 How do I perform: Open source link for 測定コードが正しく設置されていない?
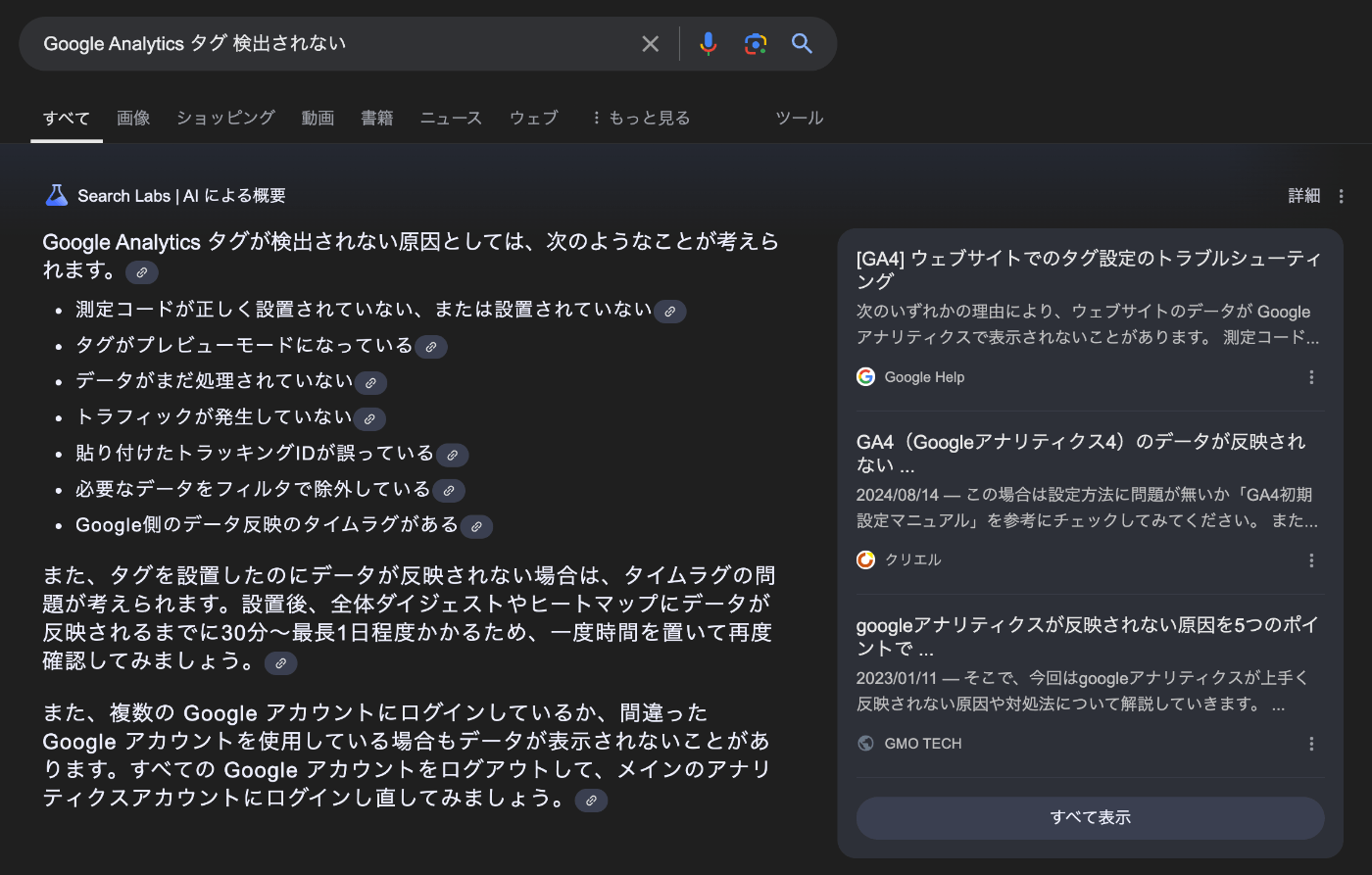click(x=670, y=312)
